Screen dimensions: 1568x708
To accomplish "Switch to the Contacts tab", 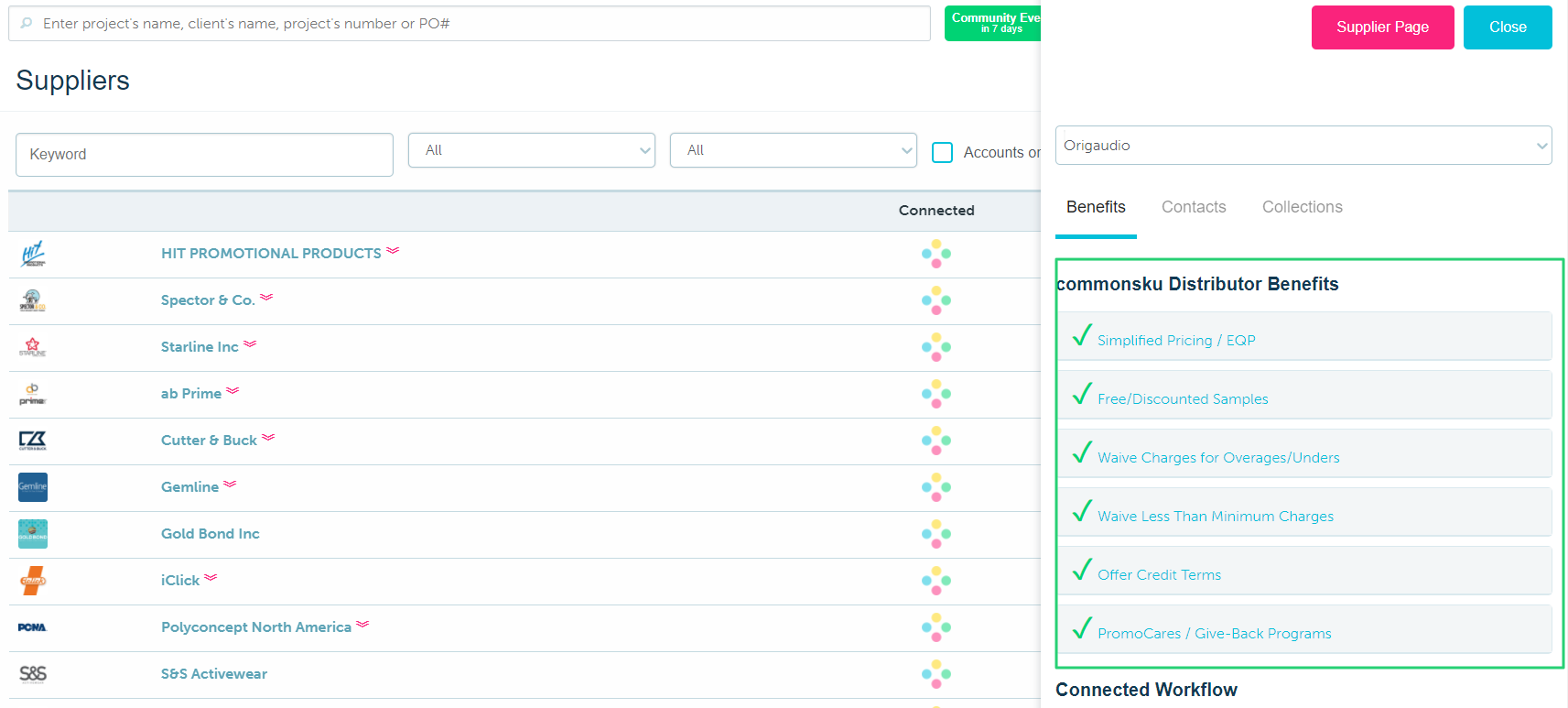I will pos(1194,207).
